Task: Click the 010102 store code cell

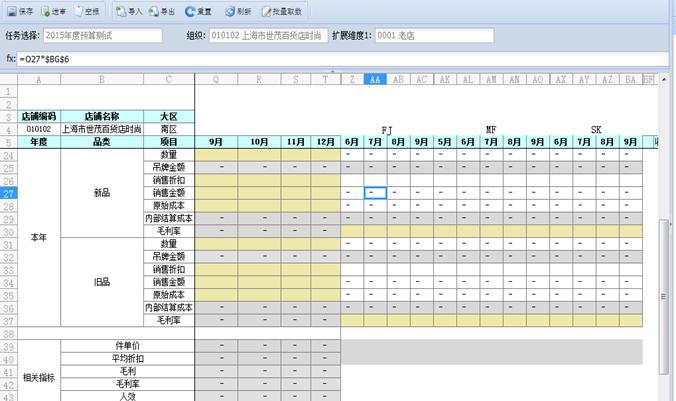Action: pyautogui.click(x=39, y=129)
